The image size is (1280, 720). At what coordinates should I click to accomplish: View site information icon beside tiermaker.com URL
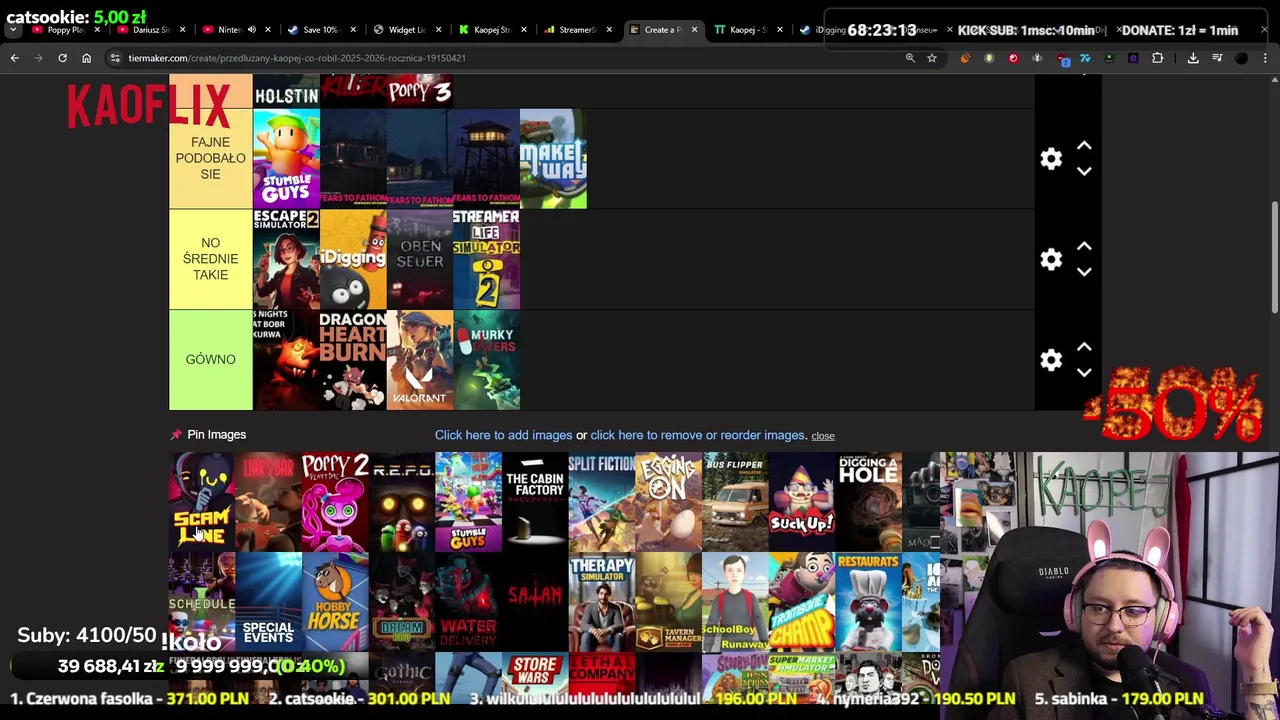115,58
